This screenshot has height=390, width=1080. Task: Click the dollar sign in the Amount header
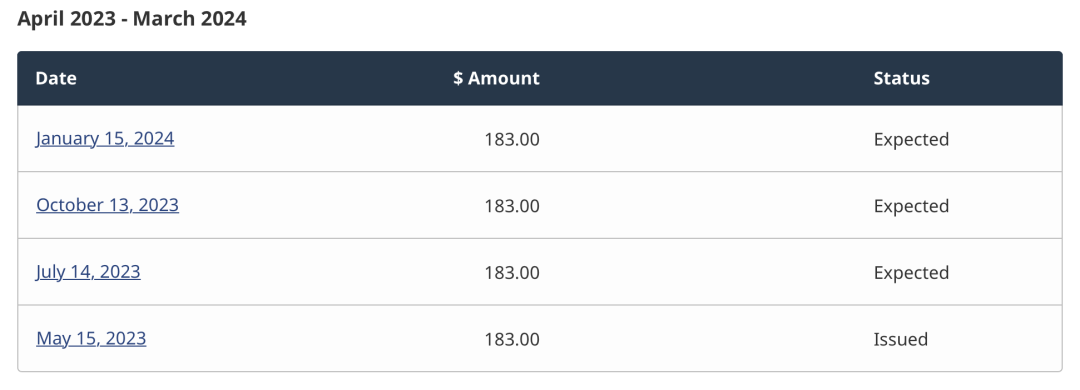tap(458, 79)
